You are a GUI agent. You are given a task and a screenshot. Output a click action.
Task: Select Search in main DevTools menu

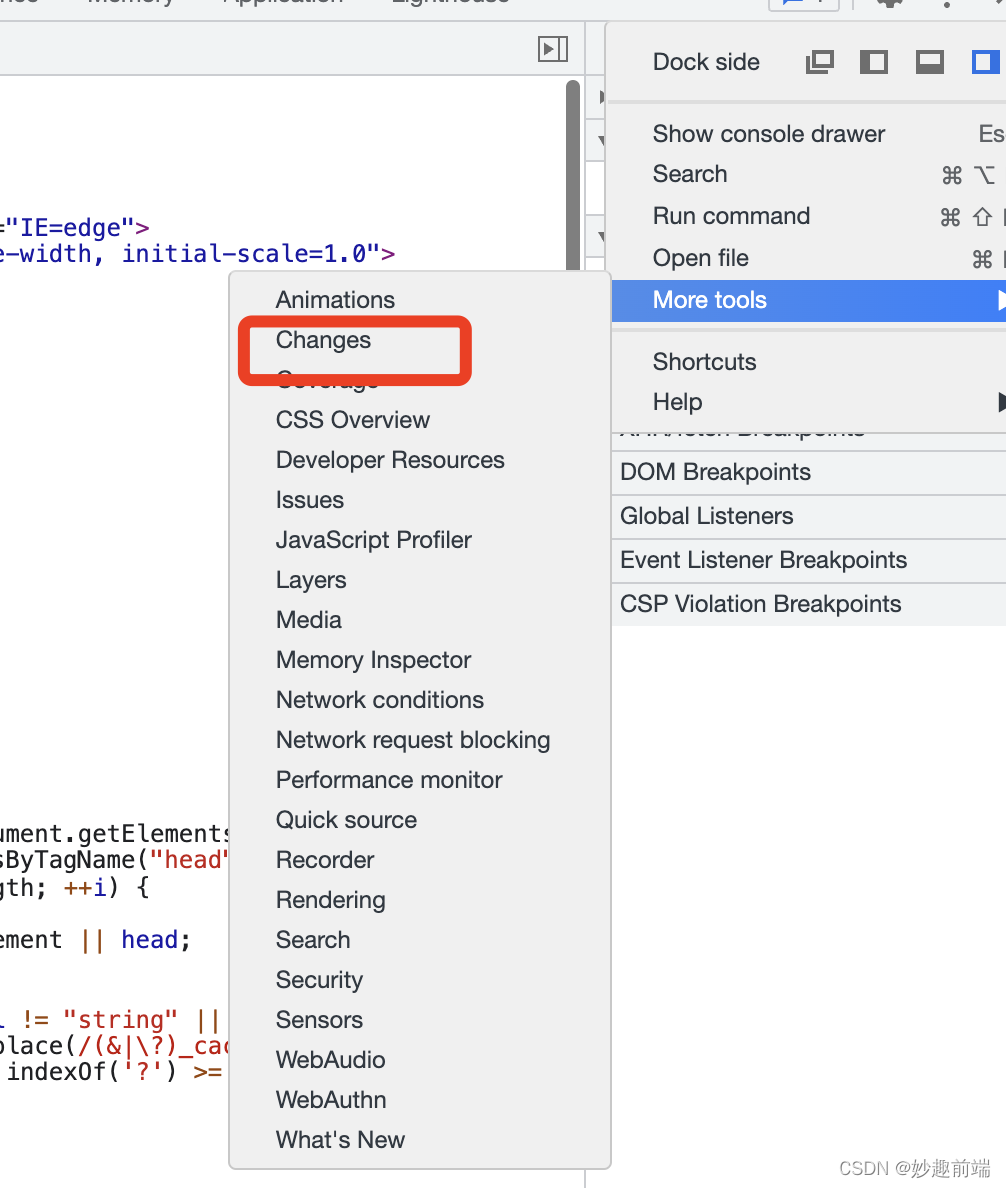tap(808, 174)
